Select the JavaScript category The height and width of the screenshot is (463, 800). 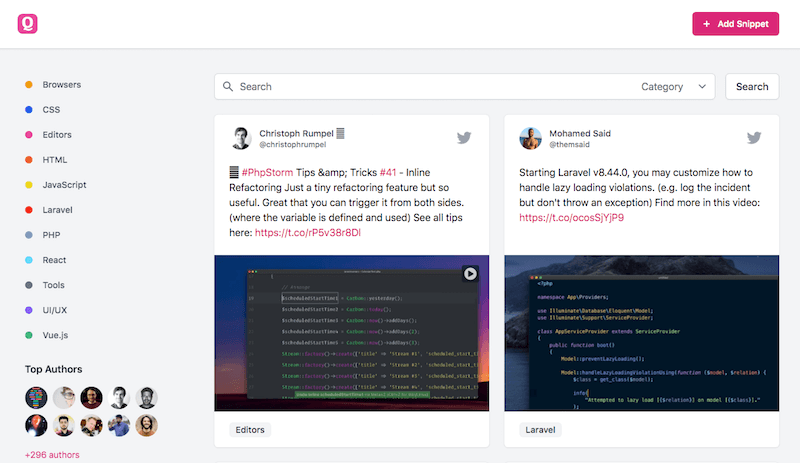click(x=64, y=185)
